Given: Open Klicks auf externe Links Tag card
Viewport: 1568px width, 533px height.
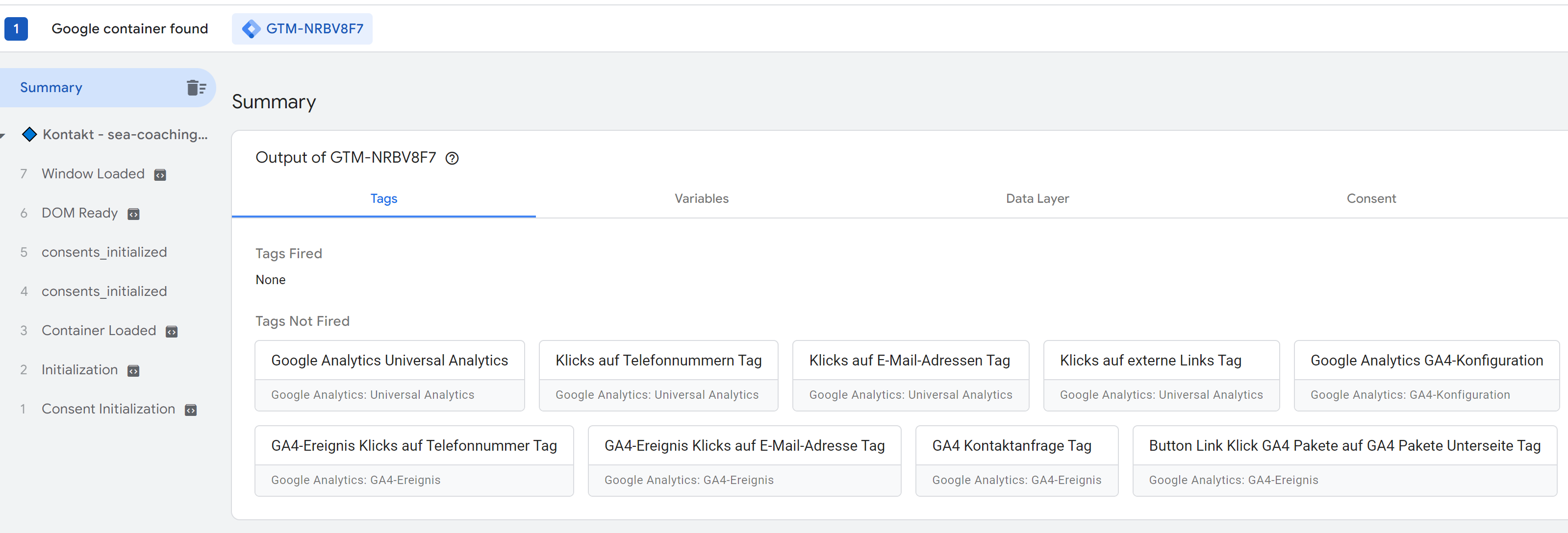Looking at the screenshot, I should [x=1162, y=376].
